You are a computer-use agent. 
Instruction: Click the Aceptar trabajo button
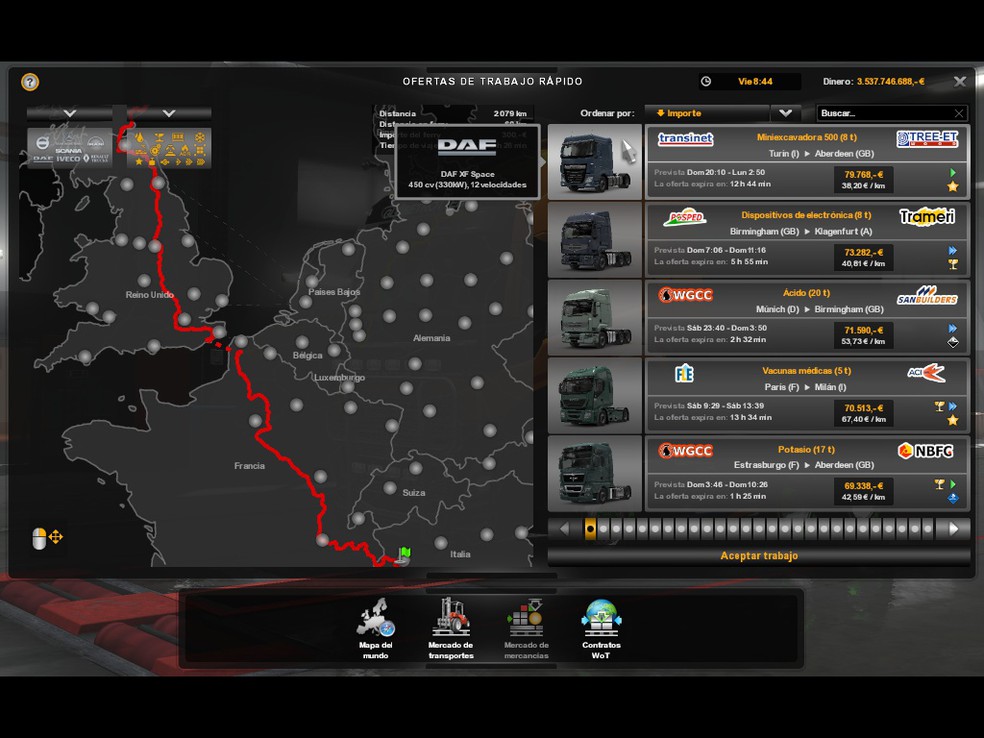coord(759,556)
